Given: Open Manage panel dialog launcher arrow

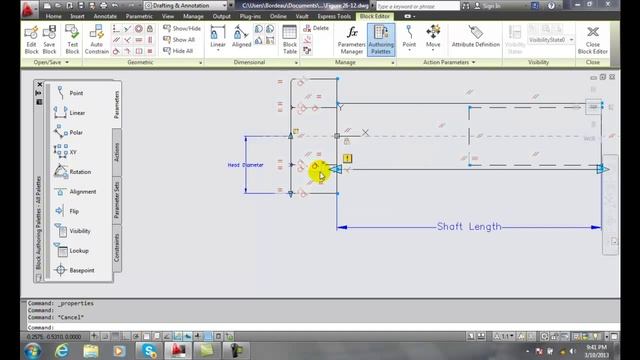Looking at the screenshot, I should pyautogui.click(x=393, y=63).
